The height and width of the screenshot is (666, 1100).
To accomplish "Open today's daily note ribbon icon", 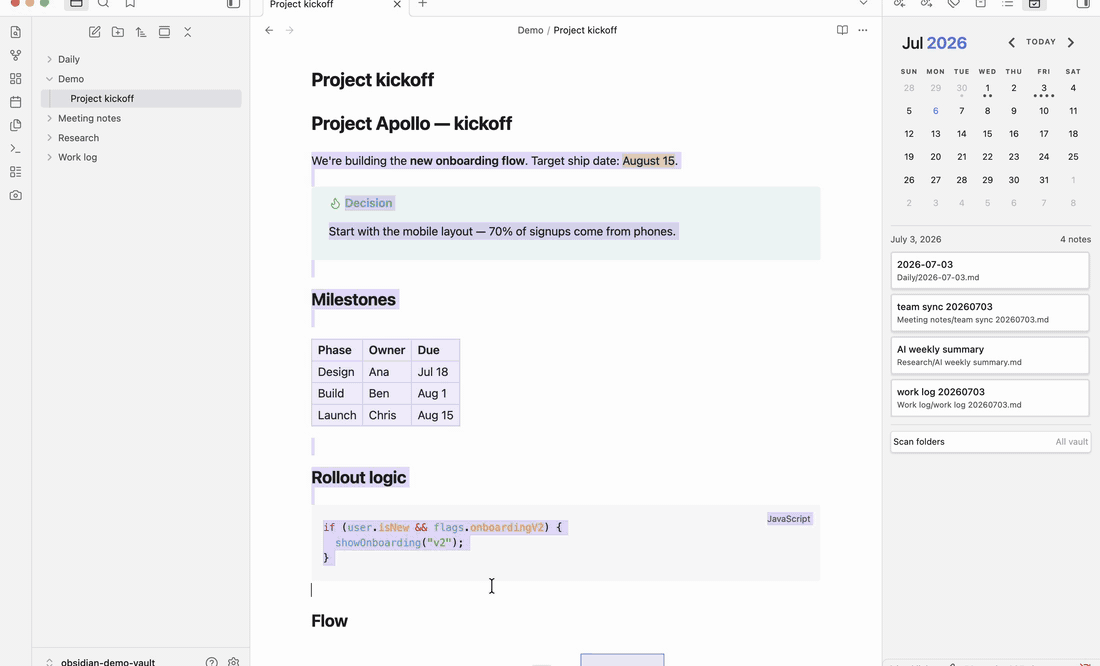I will pos(15,102).
